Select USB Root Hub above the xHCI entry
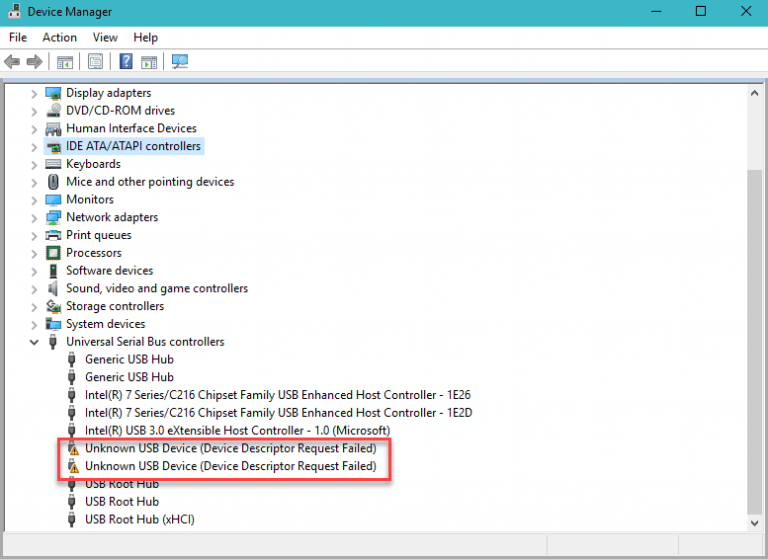768x559 pixels. [x=122, y=502]
